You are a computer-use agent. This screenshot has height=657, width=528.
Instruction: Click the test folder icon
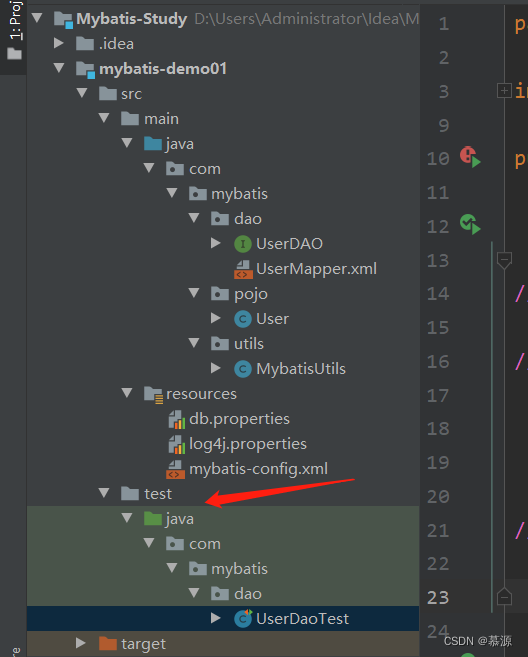click(x=130, y=493)
